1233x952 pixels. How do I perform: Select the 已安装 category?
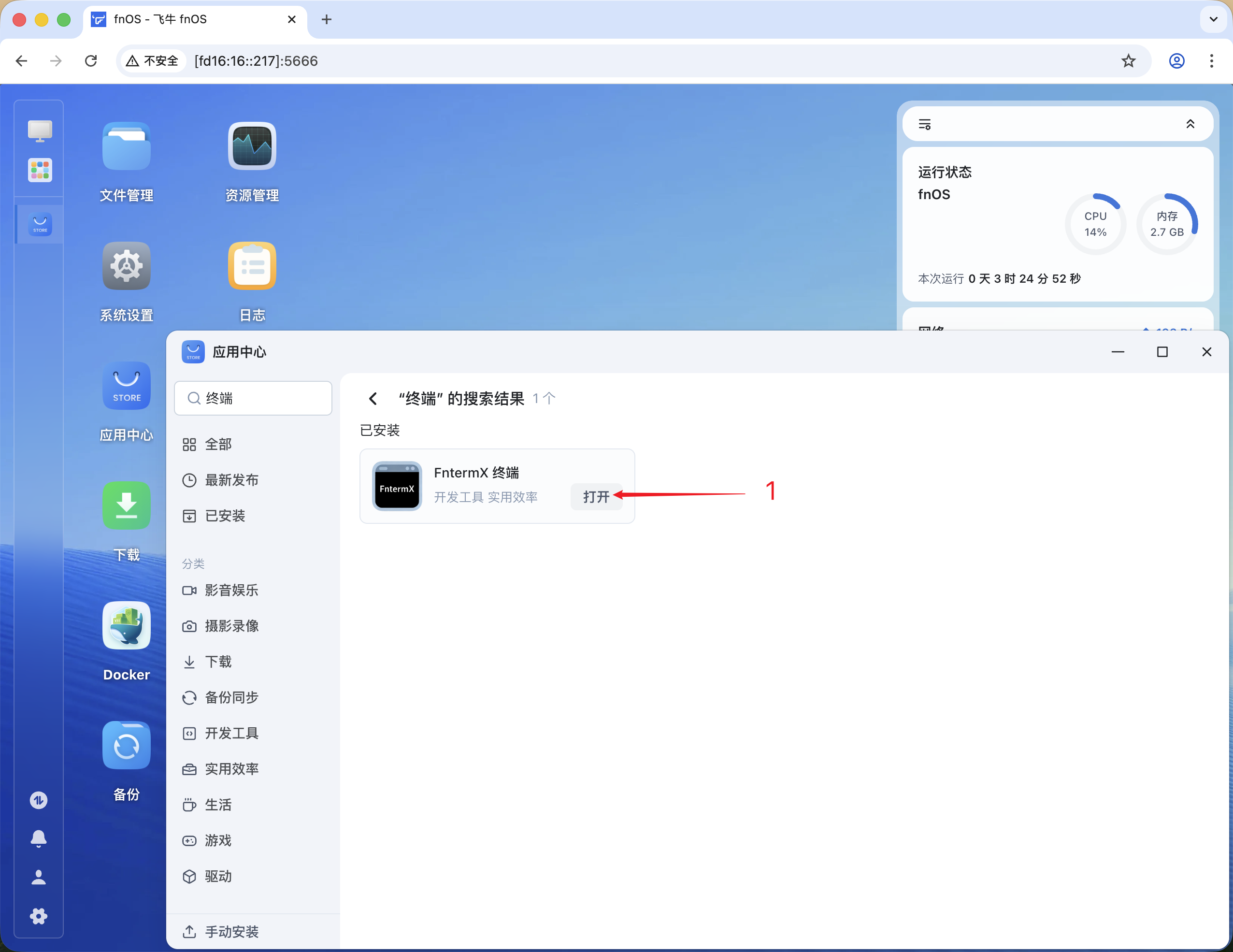pyautogui.click(x=225, y=516)
